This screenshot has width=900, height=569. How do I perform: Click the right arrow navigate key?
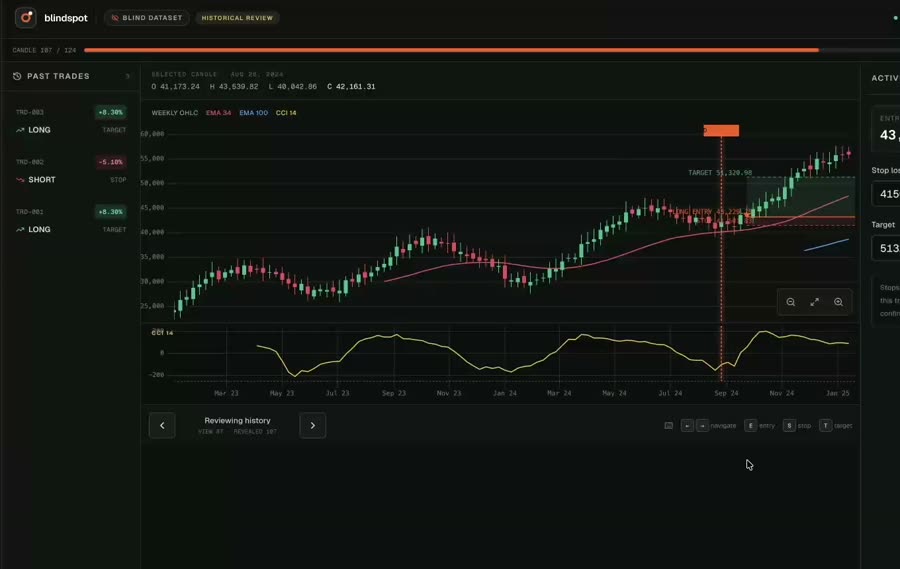click(x=702, y=425)
